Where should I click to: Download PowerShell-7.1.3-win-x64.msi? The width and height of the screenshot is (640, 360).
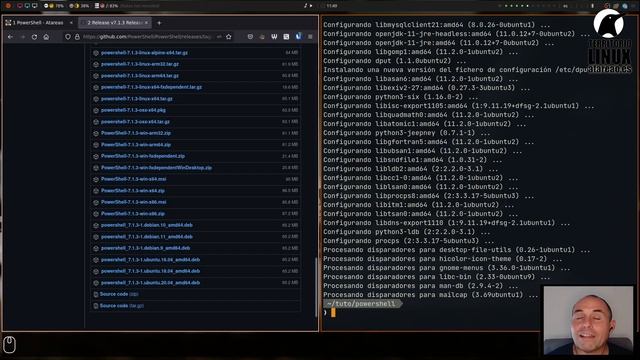pyautogui.click(x=133, y=179)
